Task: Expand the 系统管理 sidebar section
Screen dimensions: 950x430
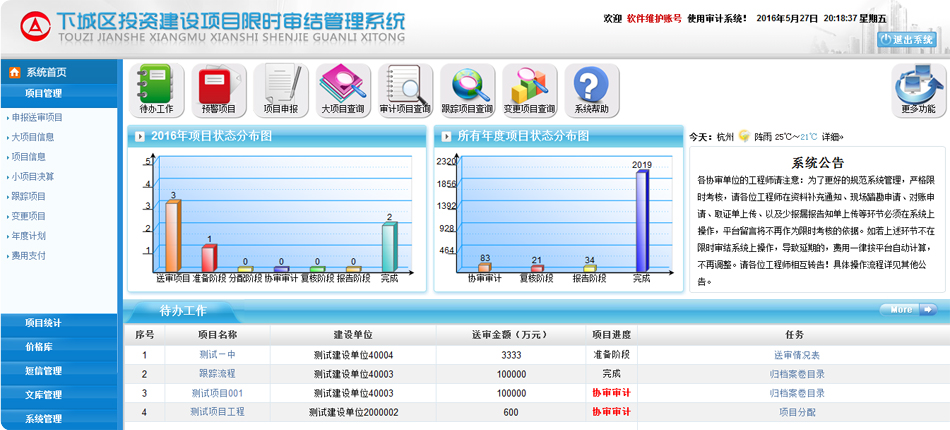Action: click(x=43, y=419)
